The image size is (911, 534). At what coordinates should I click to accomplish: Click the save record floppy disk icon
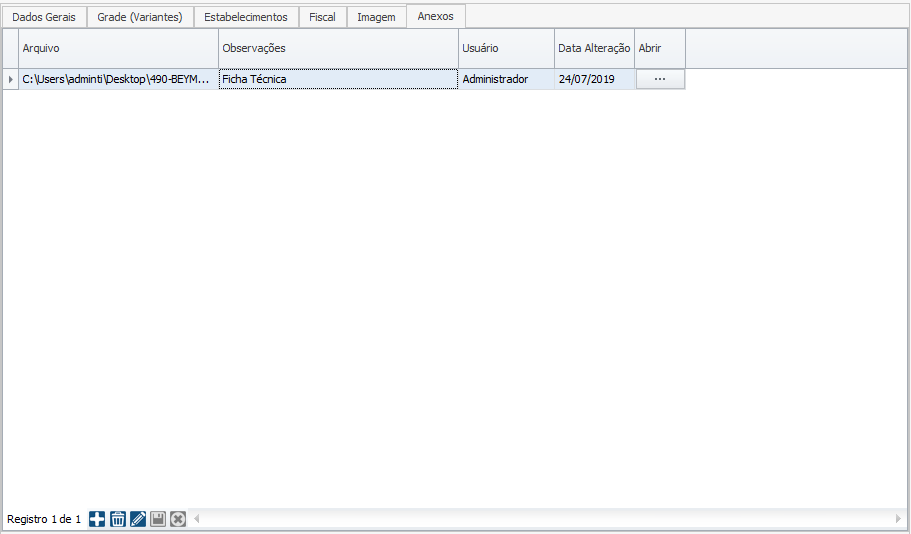pyautogui.click(x=158, y=519)
